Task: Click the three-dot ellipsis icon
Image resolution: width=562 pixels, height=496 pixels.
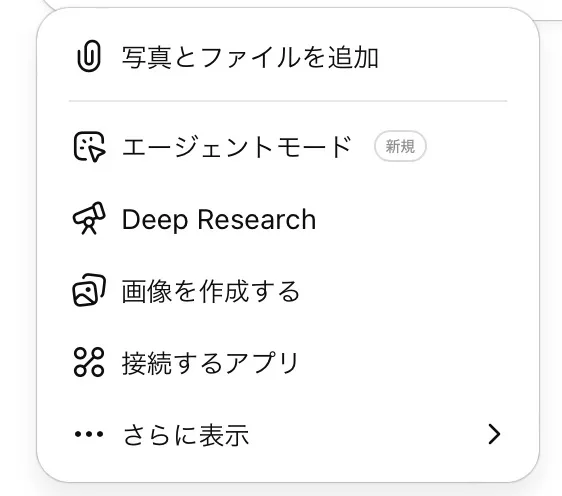Action: click(x=89, y=434)
